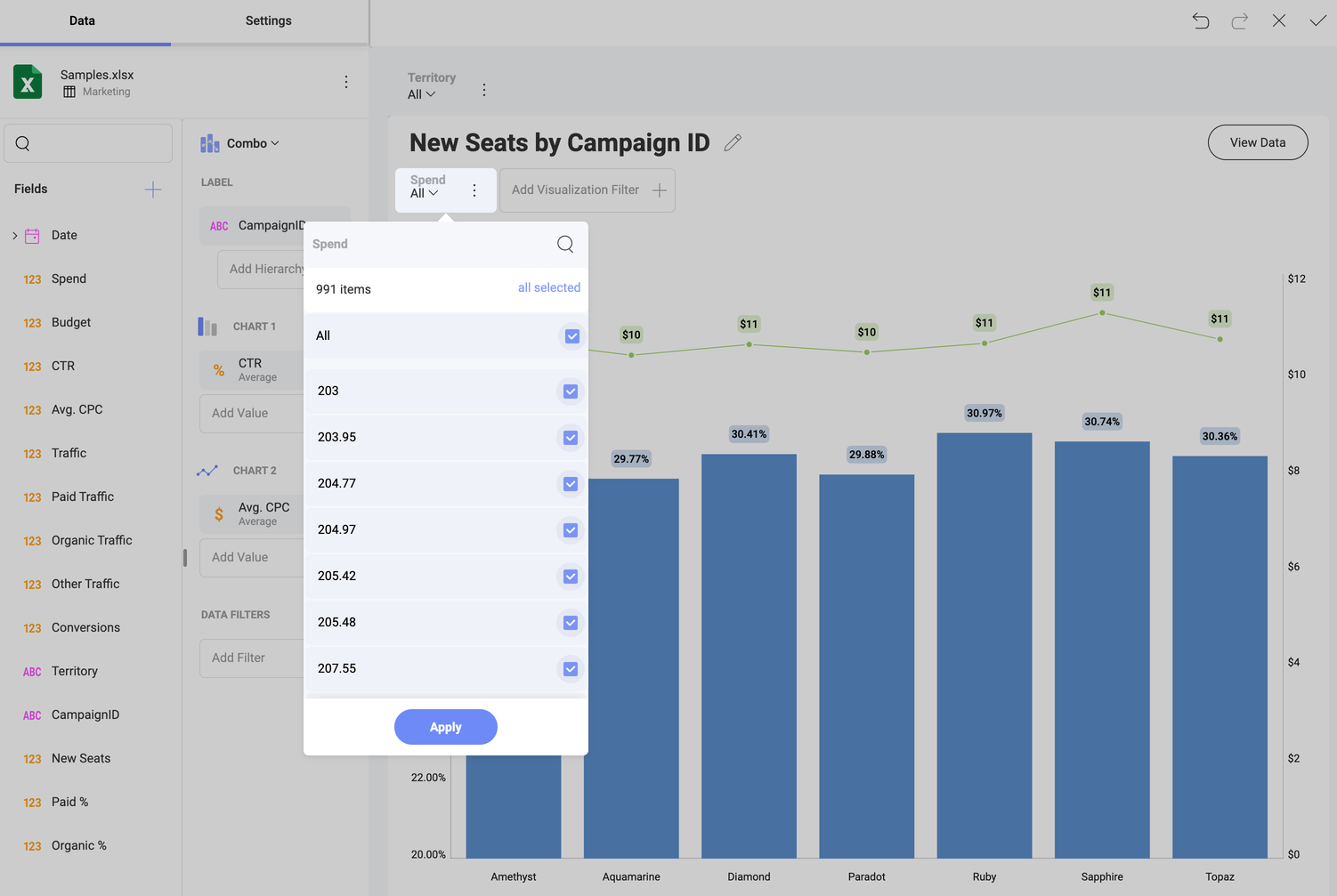The width and height of the screenshot is (1337, 896).
Task: Expand the Date field tree arrow
Action: (x=15, y=236)
